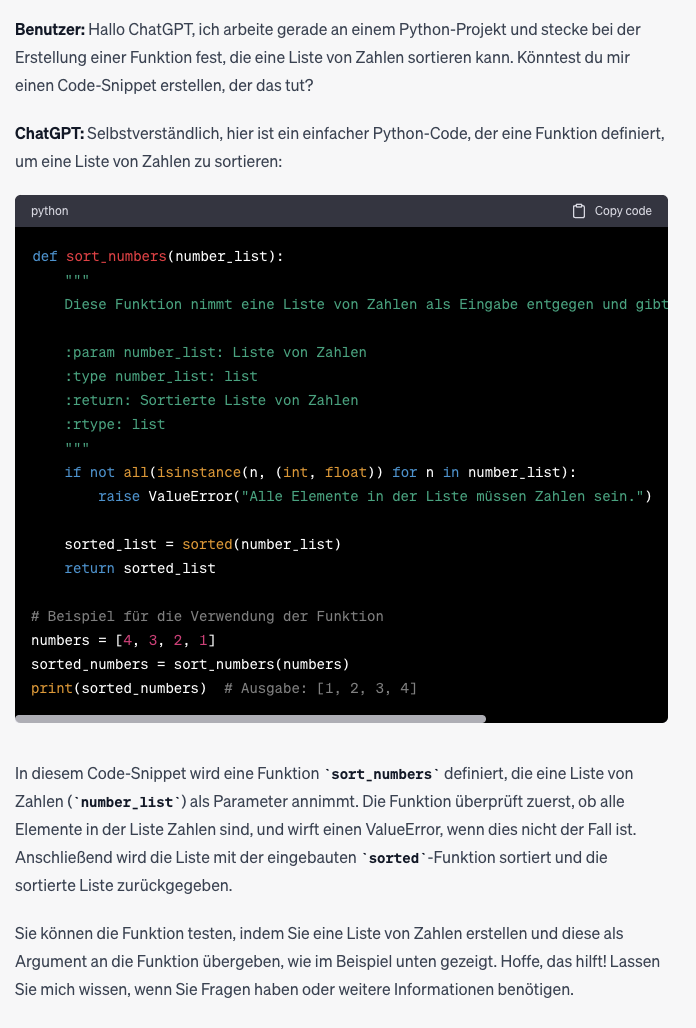Click the docstring line 'Diese Funktion nimmt eine Liste'
The width and height of the screenshot is (696, 1028).
(366, 304)
